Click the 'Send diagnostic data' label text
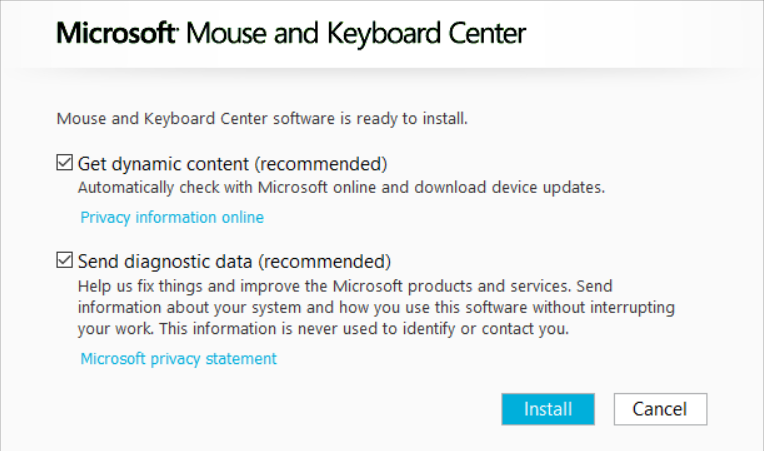764x451 pixels. tap(165, 262)
